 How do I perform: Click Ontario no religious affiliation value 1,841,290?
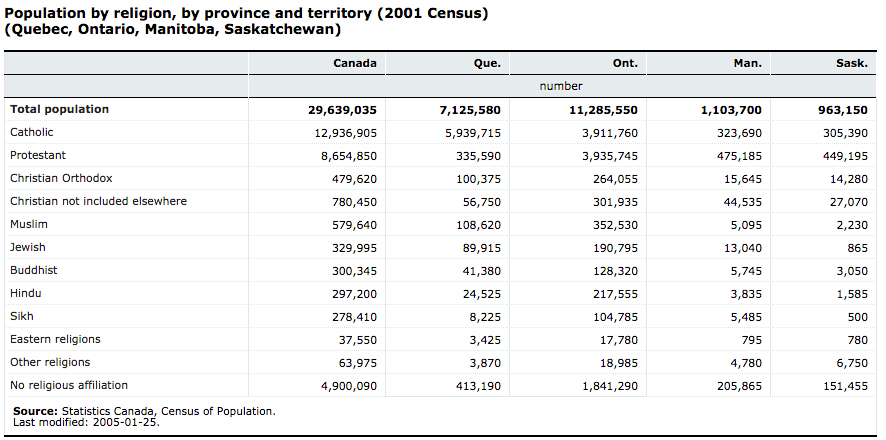609,386
